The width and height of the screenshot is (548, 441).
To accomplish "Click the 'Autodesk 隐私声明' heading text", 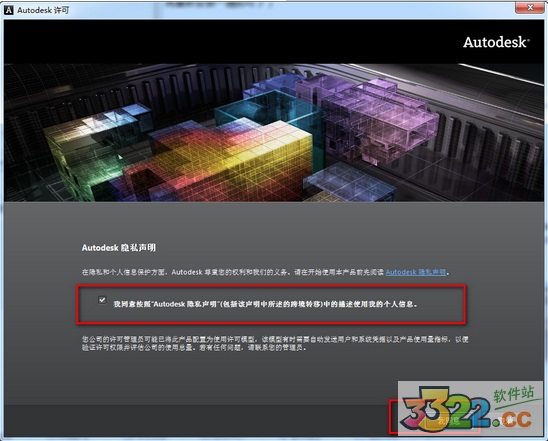I will 119,248.
